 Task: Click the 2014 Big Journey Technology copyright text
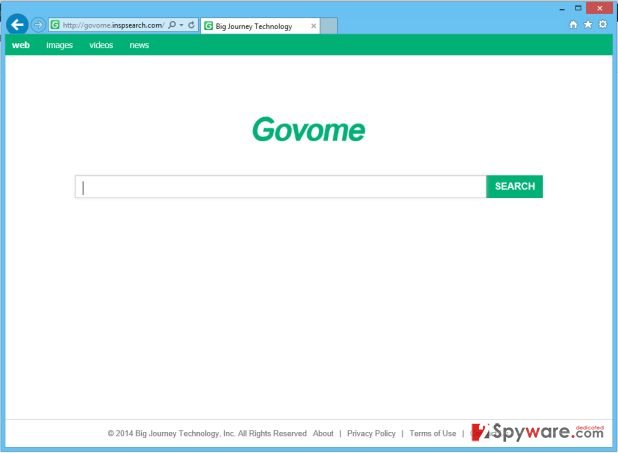207,433
